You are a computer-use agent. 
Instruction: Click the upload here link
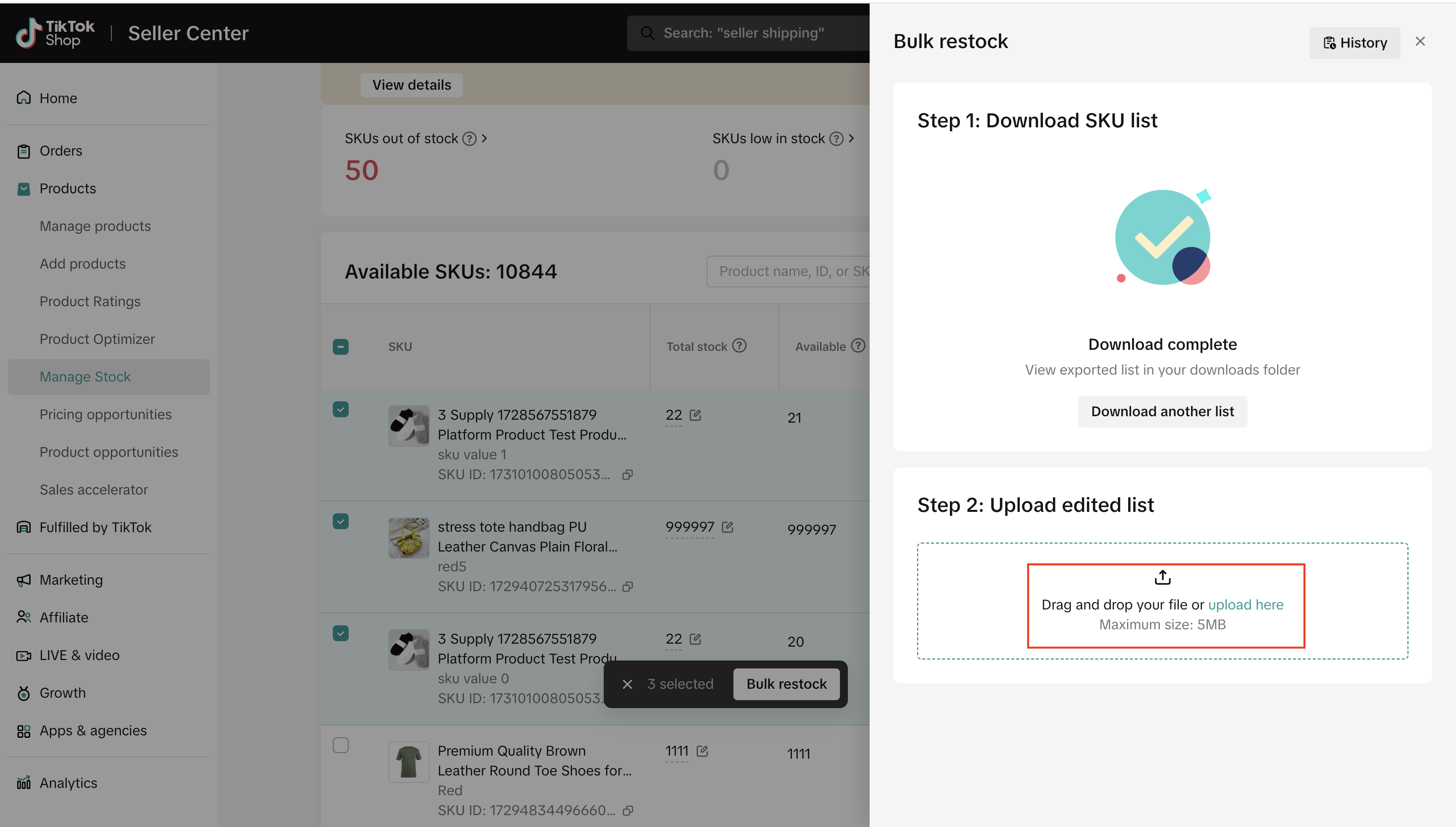click(x=1246, y=605)
